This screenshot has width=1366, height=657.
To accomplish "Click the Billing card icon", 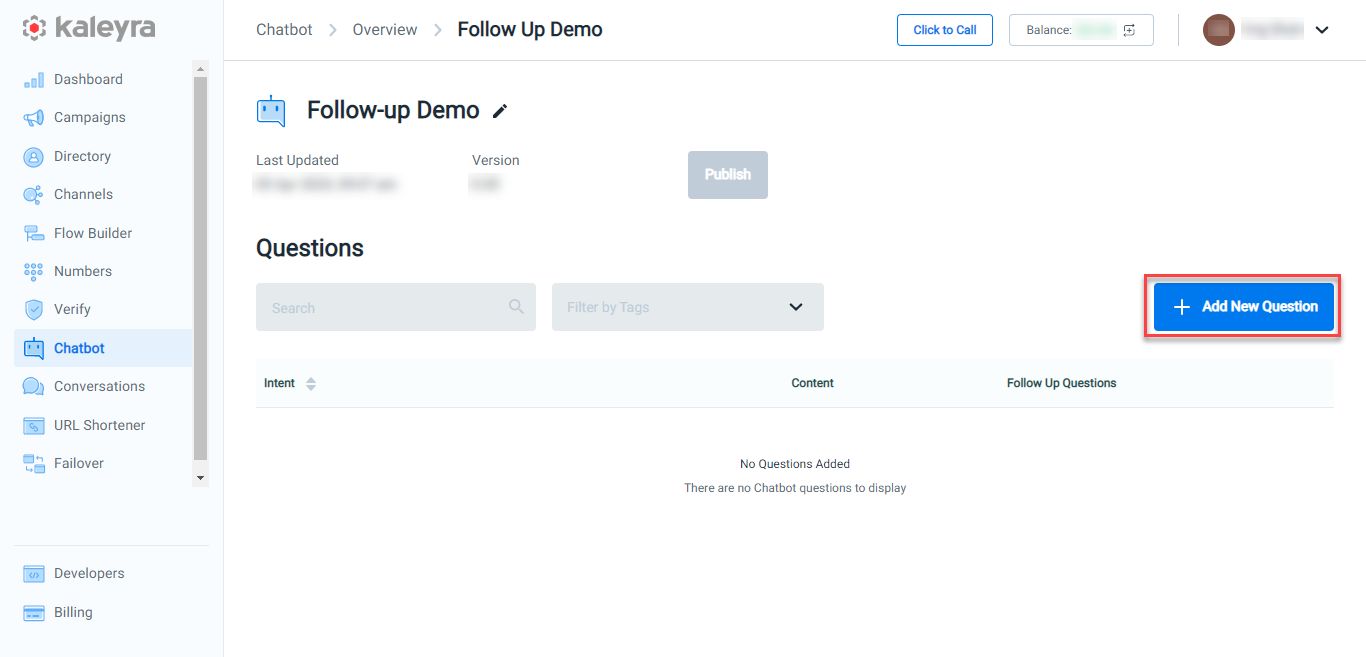I will [x=34, y=613].
